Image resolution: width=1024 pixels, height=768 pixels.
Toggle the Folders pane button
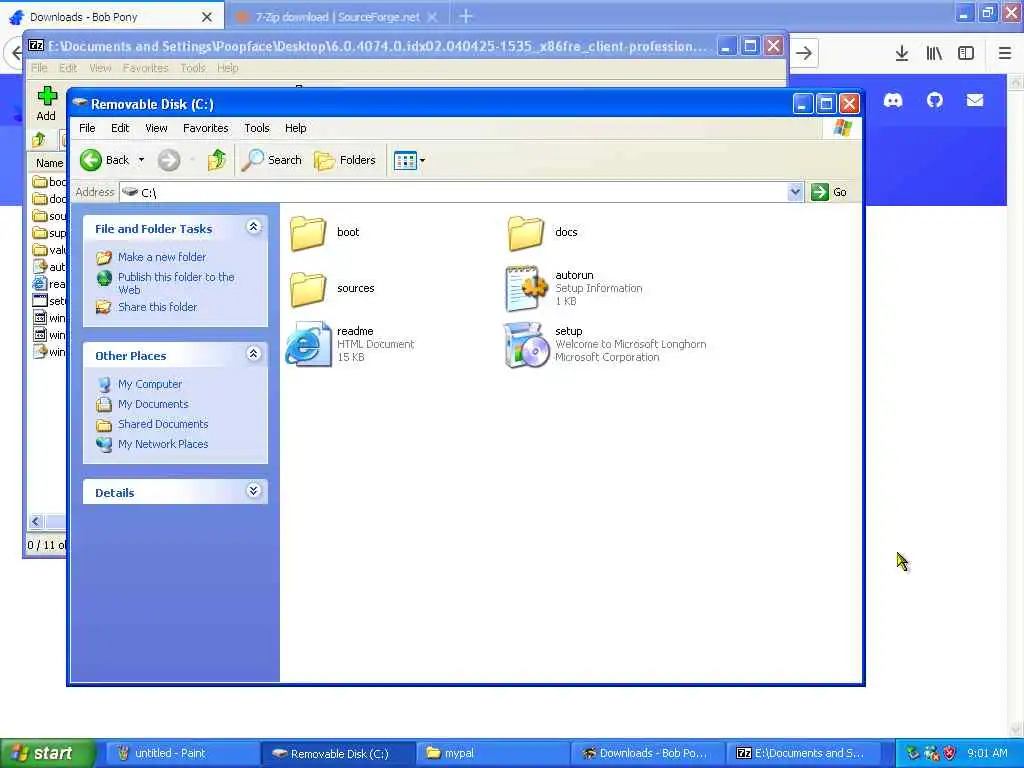pos(345,160)
